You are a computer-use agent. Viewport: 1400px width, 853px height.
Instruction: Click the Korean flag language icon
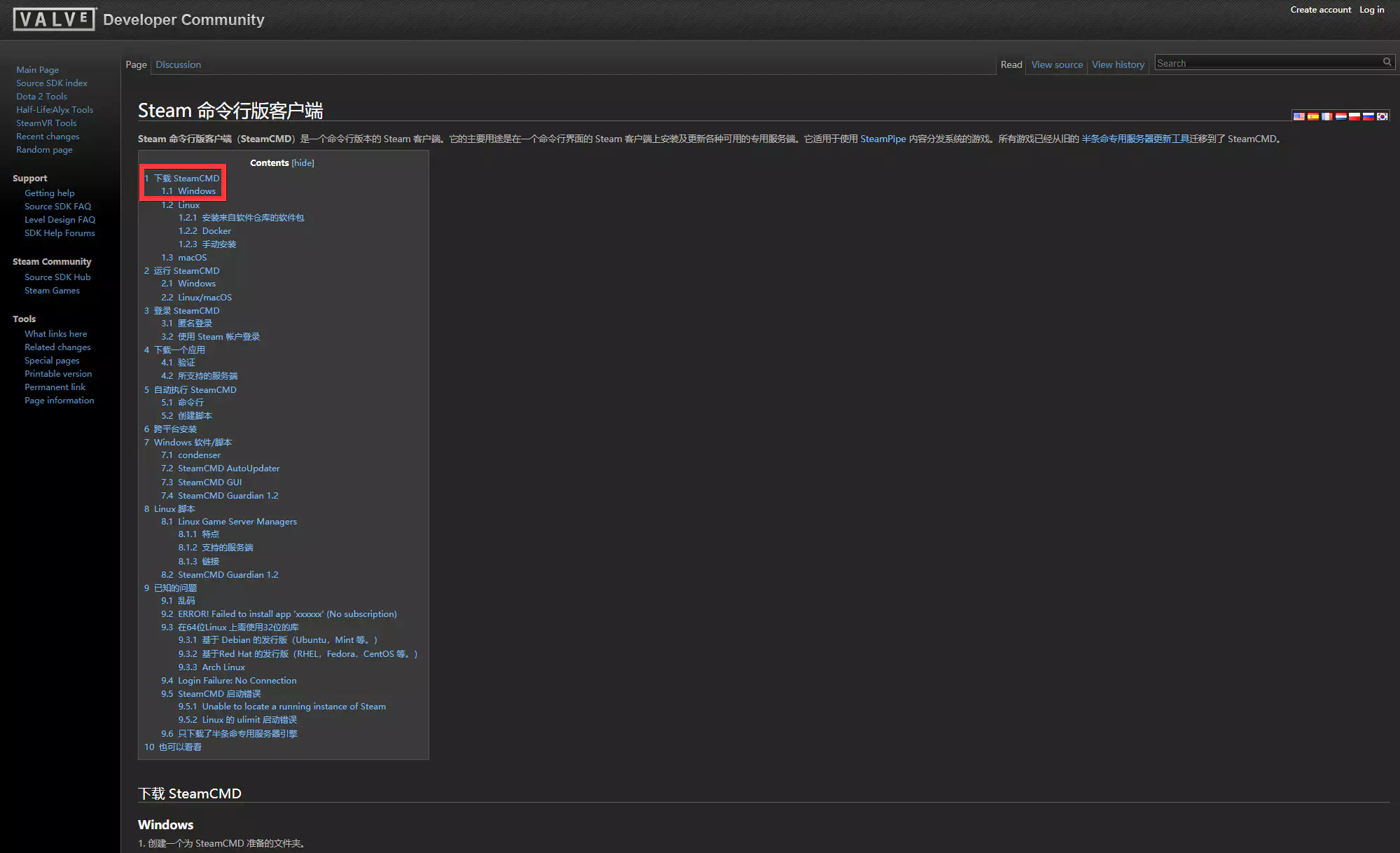1382,116
